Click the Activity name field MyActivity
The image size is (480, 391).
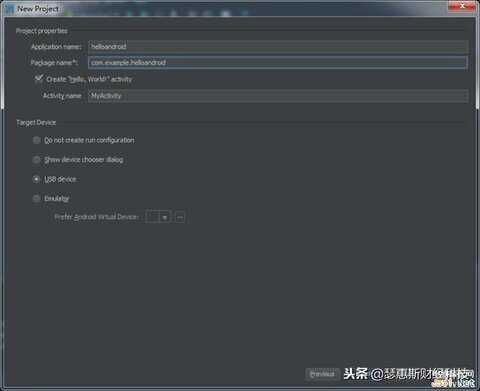pyautogui.click(x=278, y=96)
